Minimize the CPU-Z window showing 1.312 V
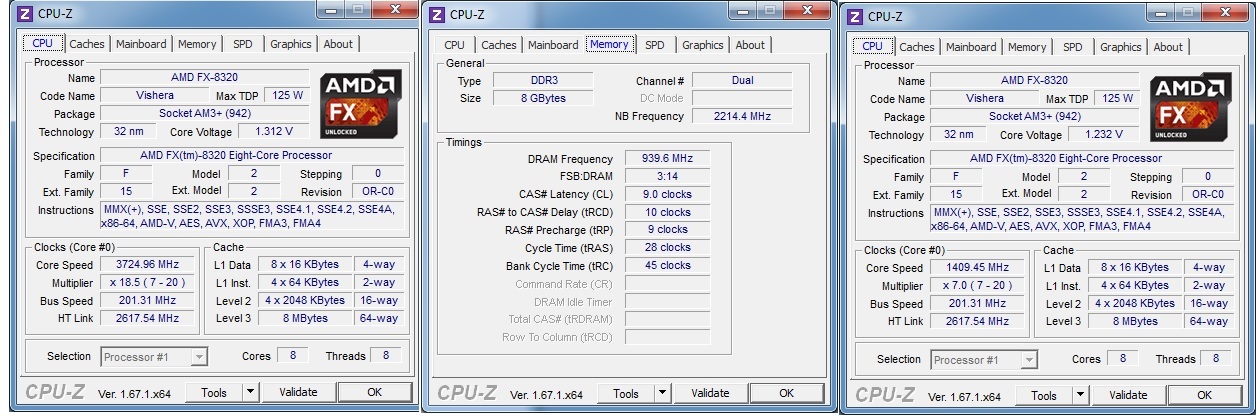 click(x=331, y=8)
